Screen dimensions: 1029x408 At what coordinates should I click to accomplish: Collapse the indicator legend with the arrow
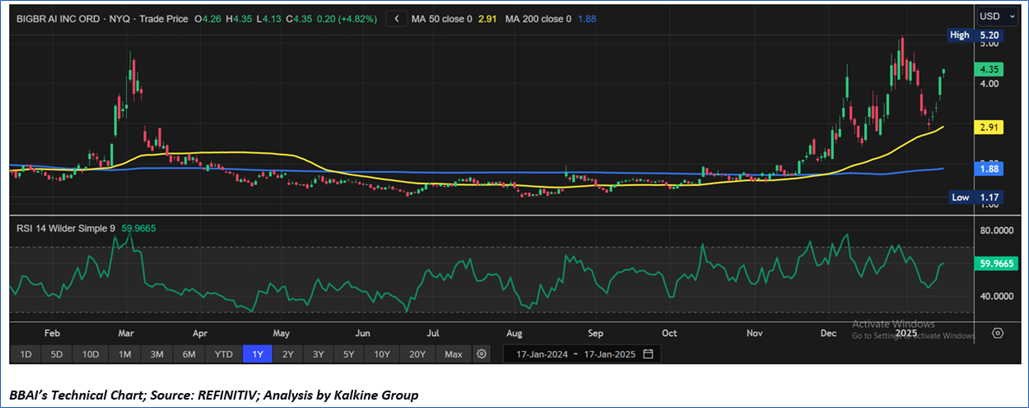click(398, 19)
